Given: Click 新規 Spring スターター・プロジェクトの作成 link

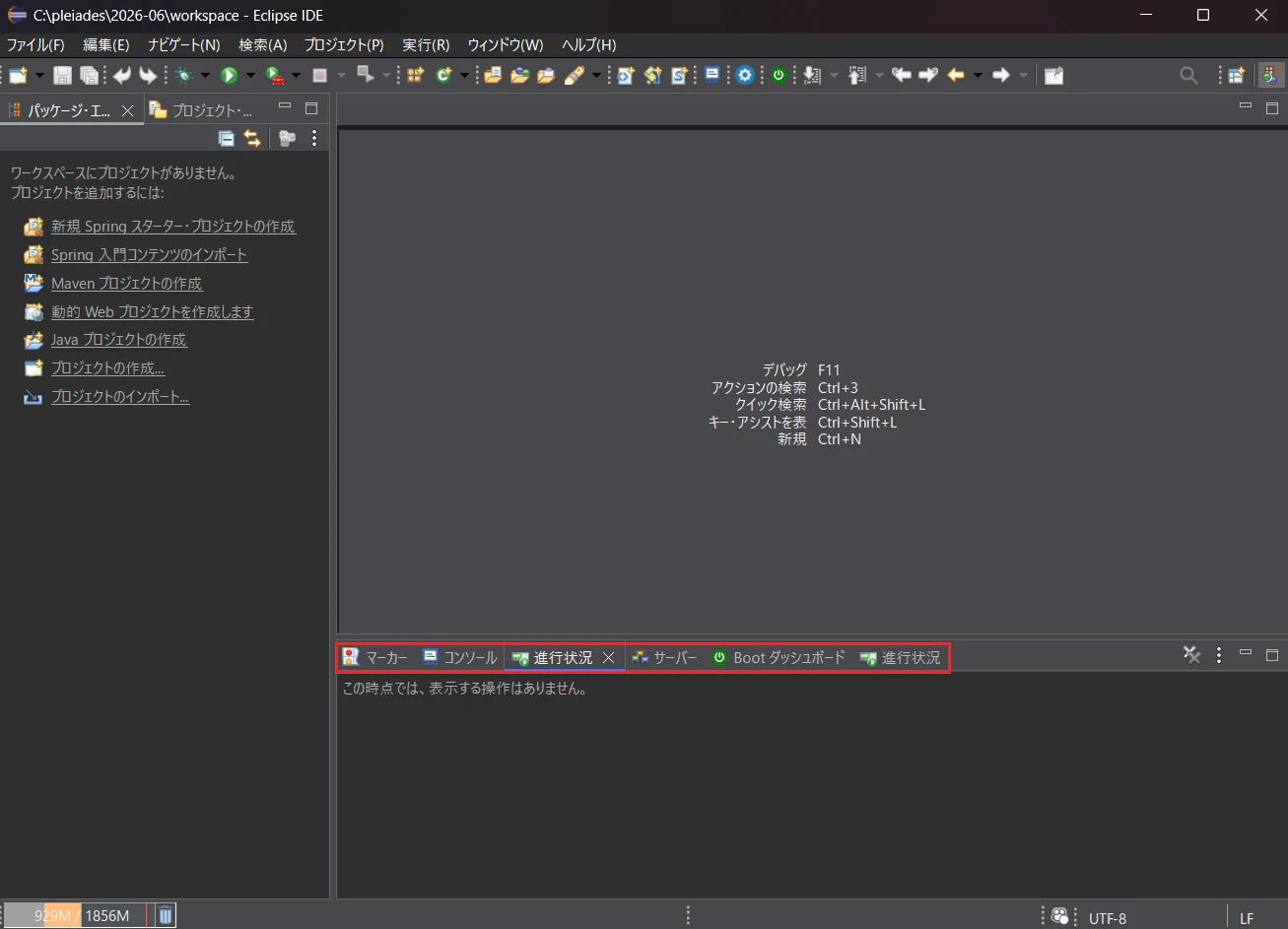Looking at the screenshot, I should click(x=173, y=227).
